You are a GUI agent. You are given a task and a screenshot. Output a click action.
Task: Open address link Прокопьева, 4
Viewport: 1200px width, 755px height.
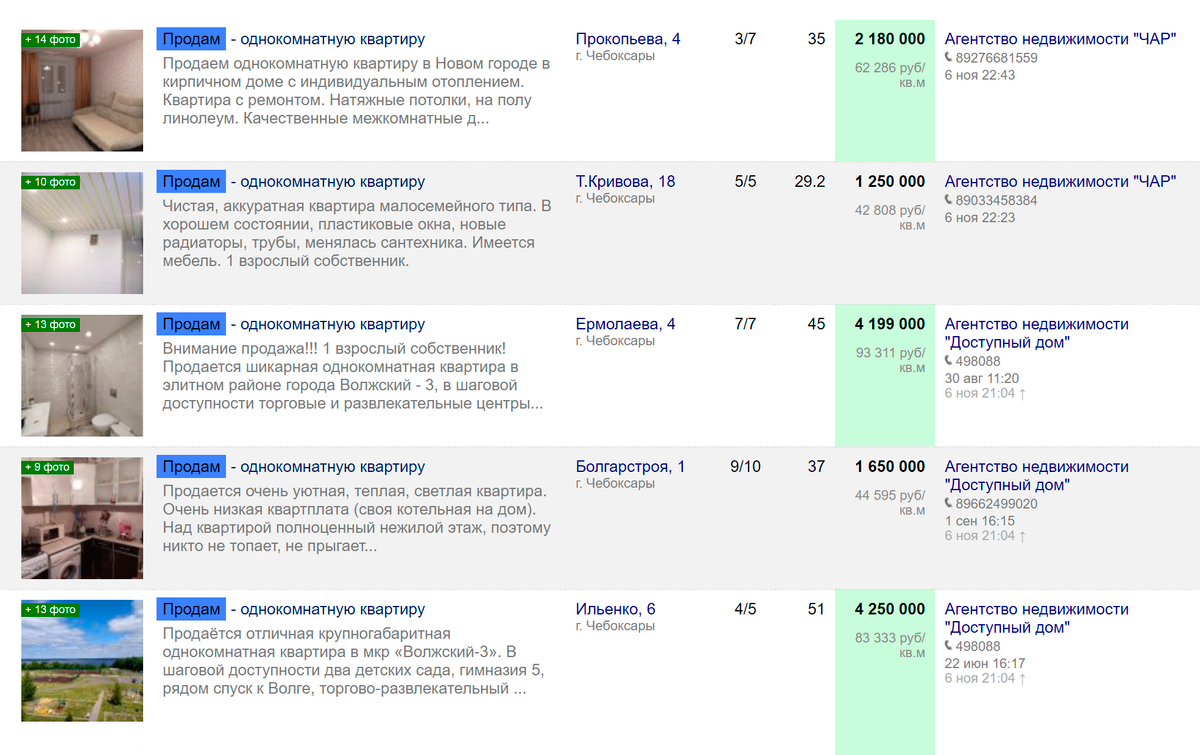(x=628, y=39)
